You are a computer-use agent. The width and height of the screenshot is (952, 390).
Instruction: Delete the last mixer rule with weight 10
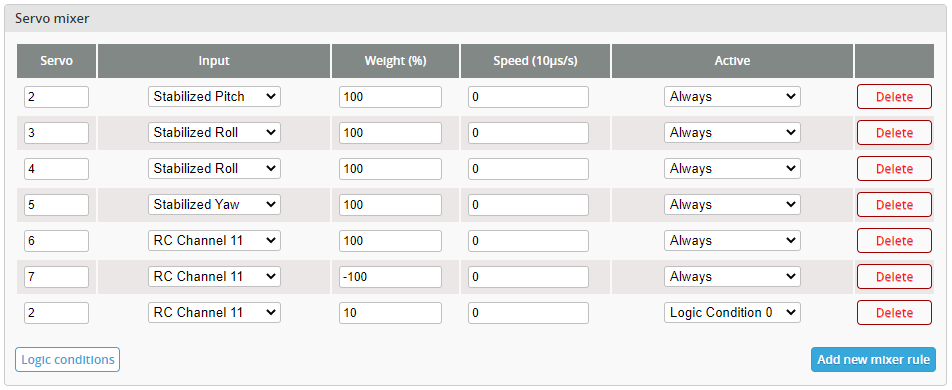[x=894, y=313]
